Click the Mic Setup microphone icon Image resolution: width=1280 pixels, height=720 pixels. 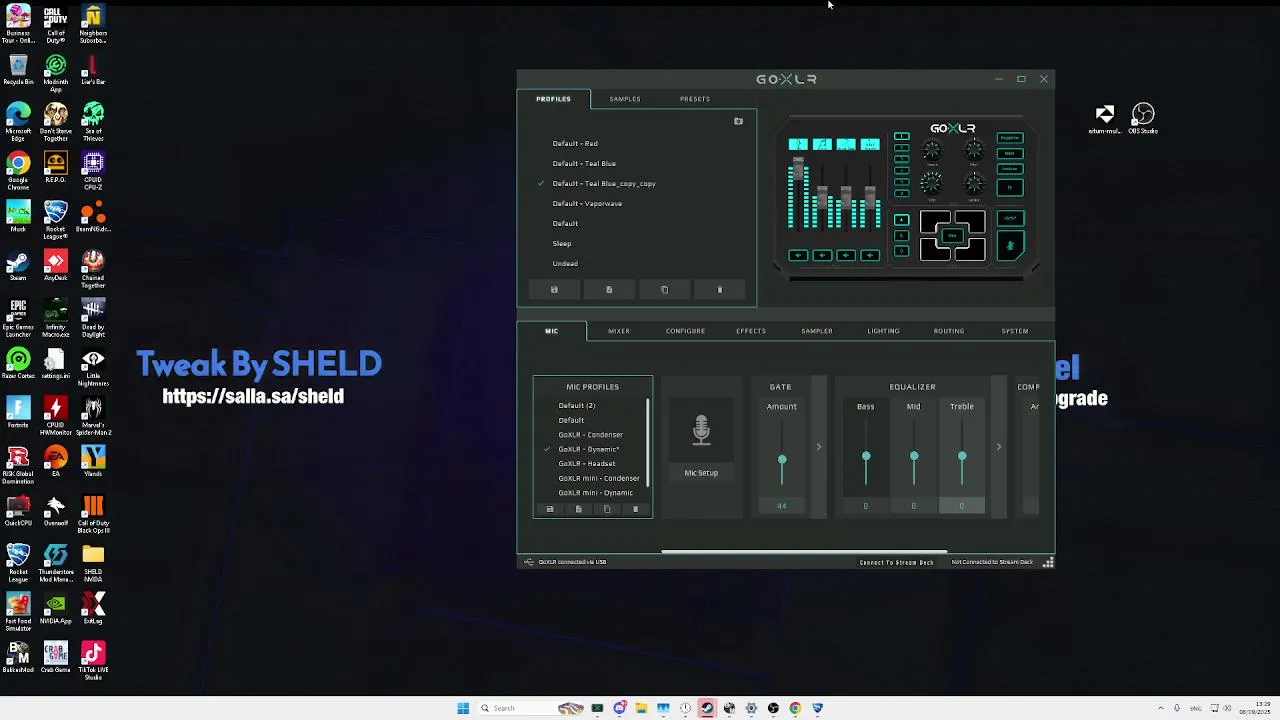pos(701,431)
